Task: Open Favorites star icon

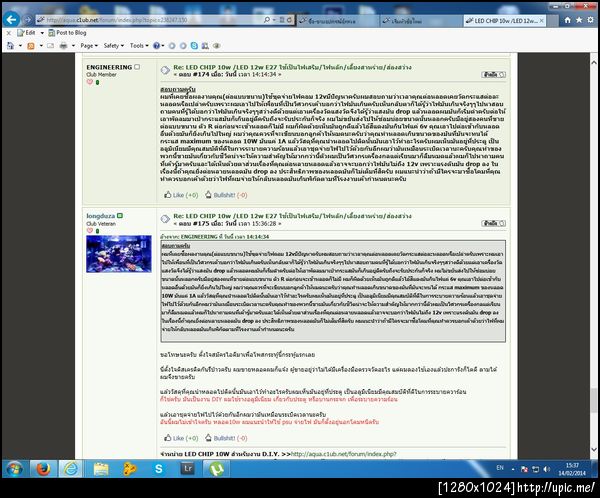Action: tap(579, 20)
